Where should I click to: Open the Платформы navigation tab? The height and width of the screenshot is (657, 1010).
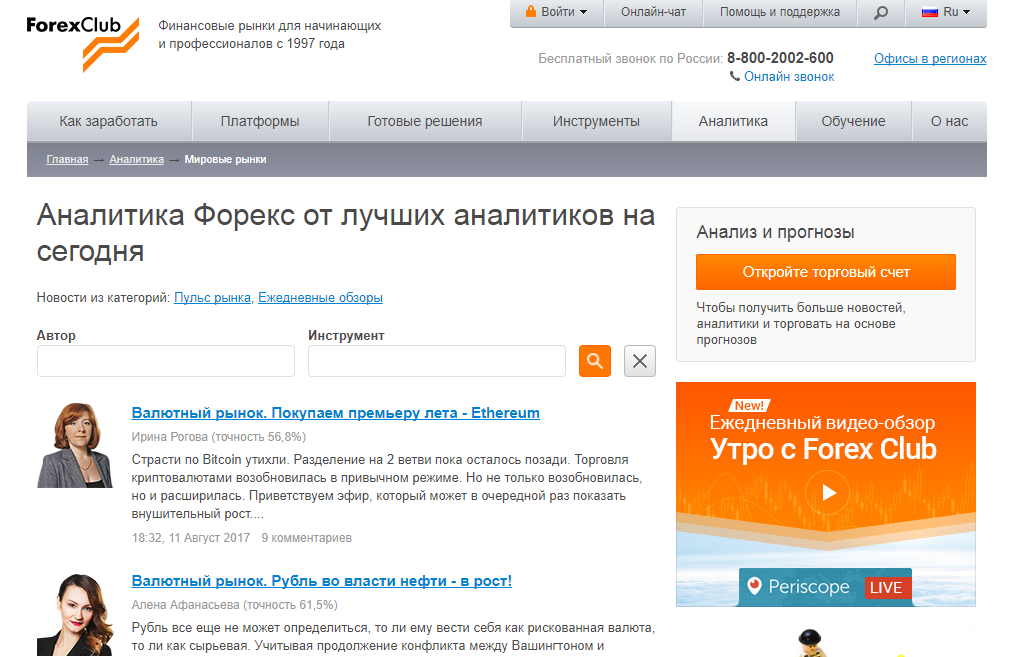(260, 121)
